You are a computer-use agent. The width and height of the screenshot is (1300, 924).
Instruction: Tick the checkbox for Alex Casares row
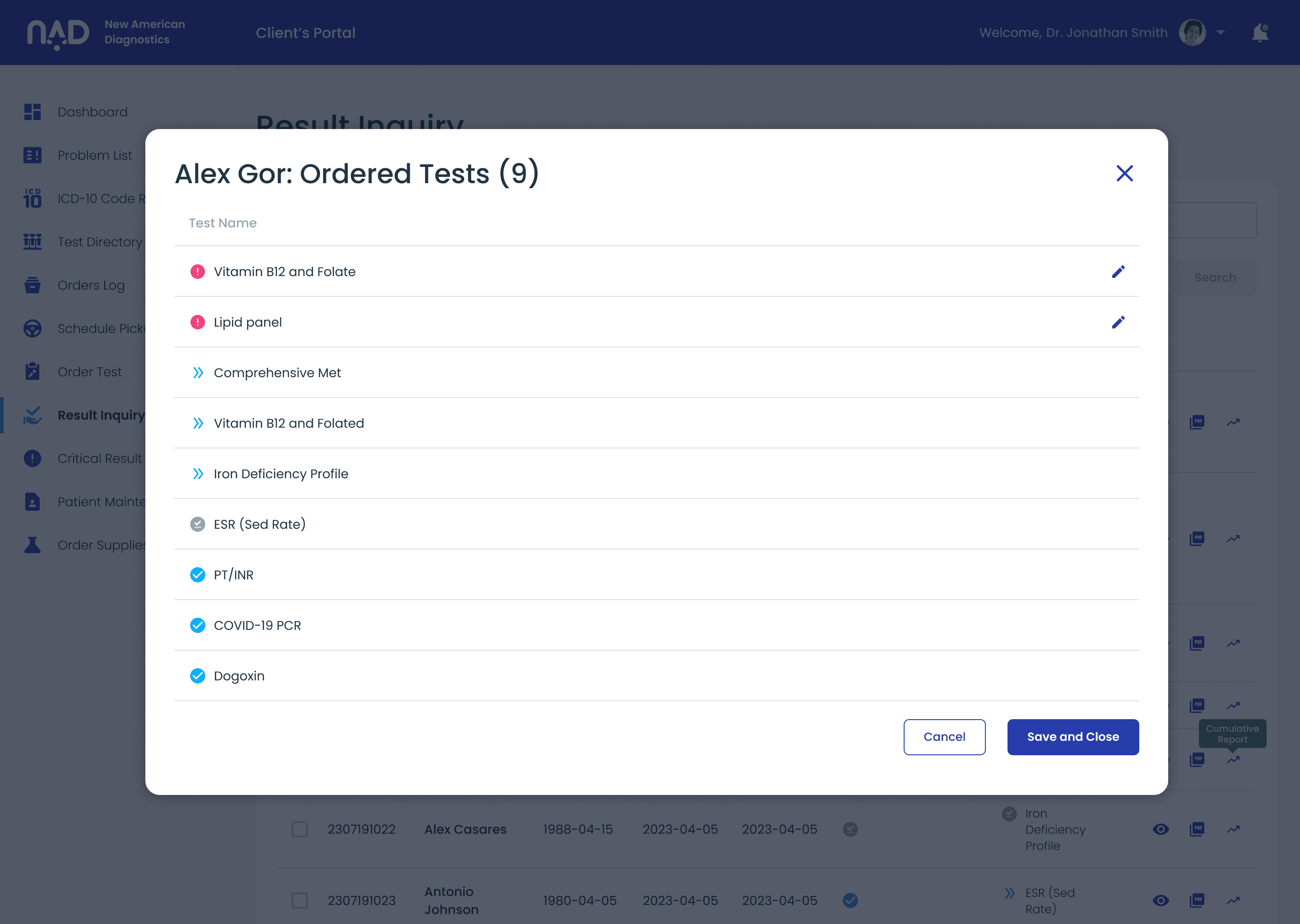[x=300, y=829]
